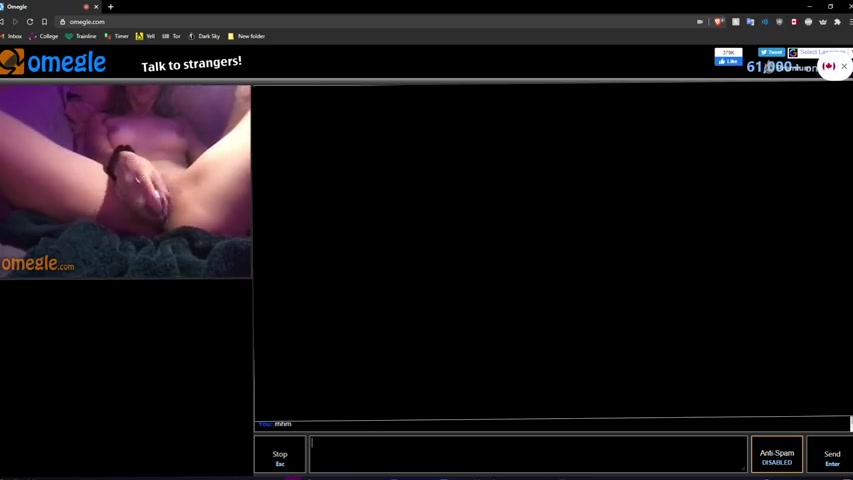The width and height of the screenshot is (853, 480).
Task: Open the Timer bookmark
Action: tap(116, 36)
